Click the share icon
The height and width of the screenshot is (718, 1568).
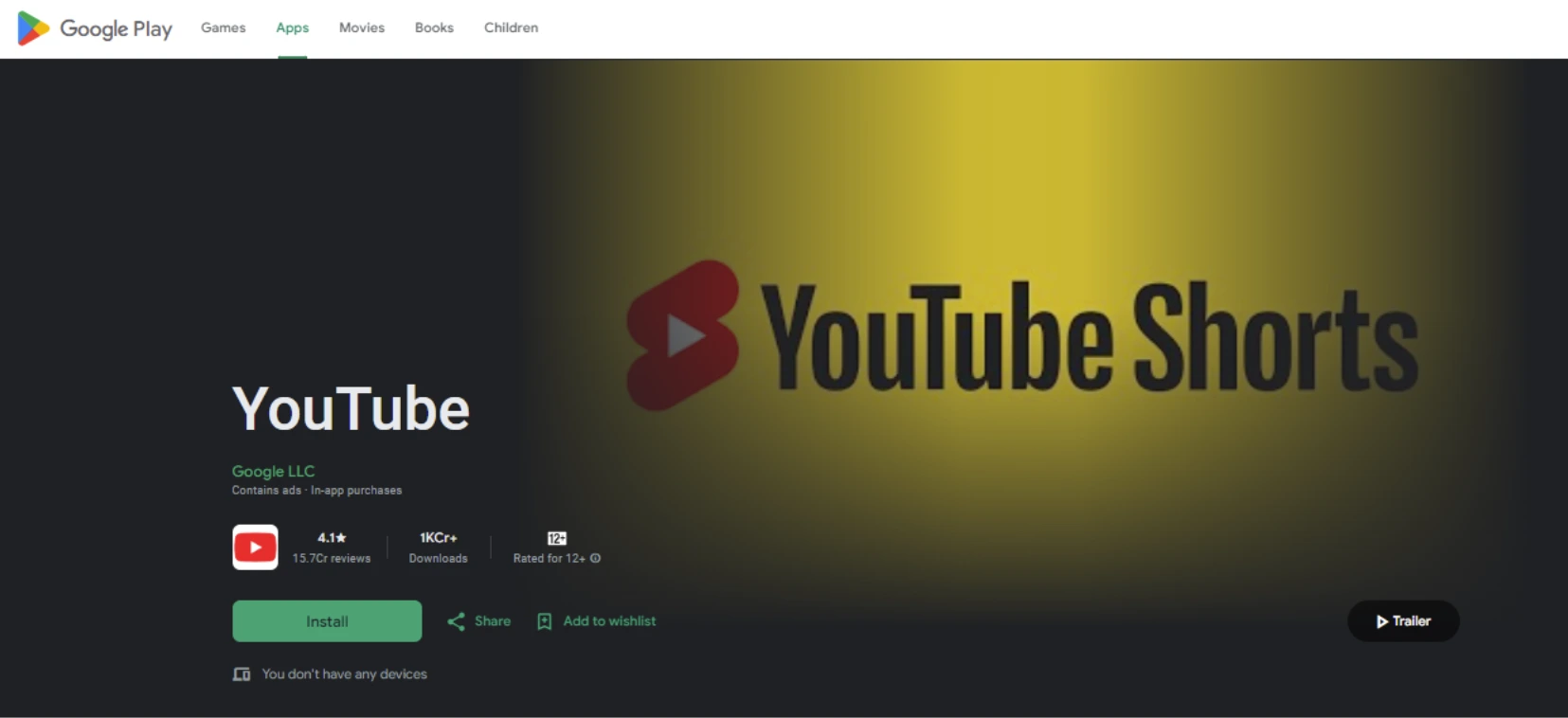456,621
